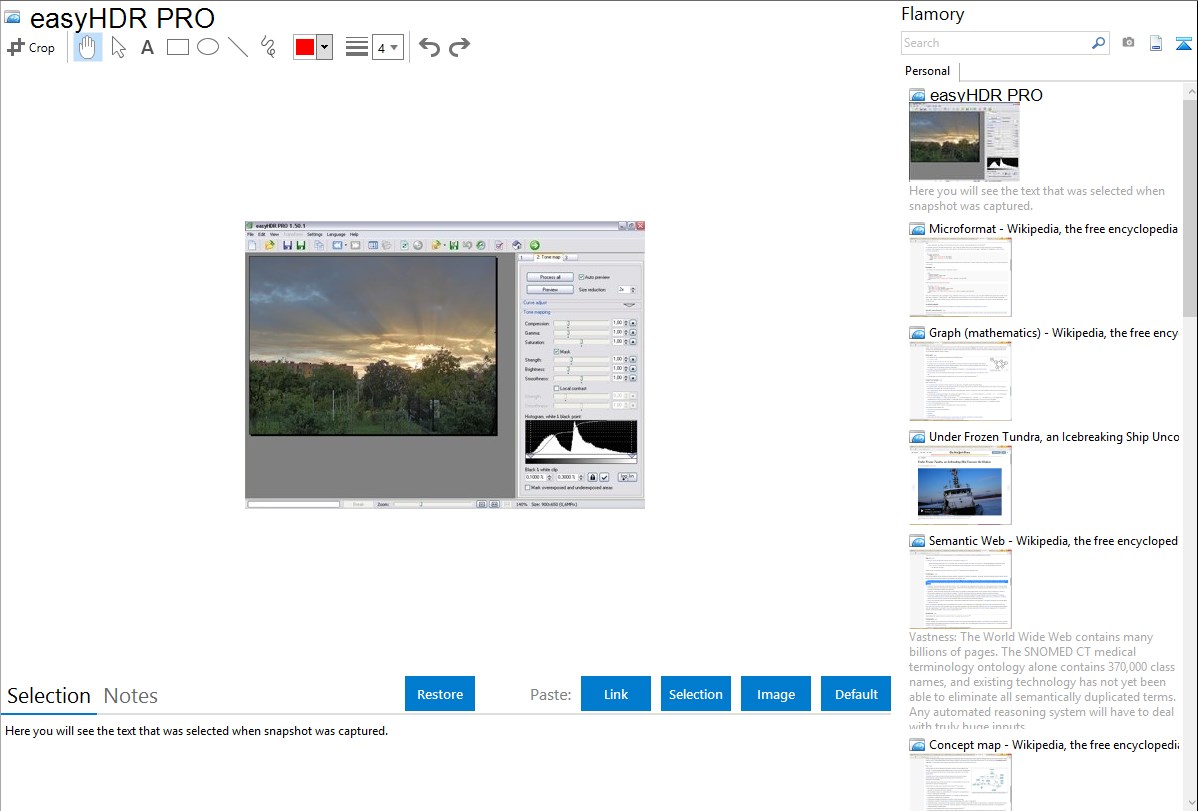Open the line width dropdown showing 4
The image size is (1198, 811).
pyautogui.click(x=387, y=47)
